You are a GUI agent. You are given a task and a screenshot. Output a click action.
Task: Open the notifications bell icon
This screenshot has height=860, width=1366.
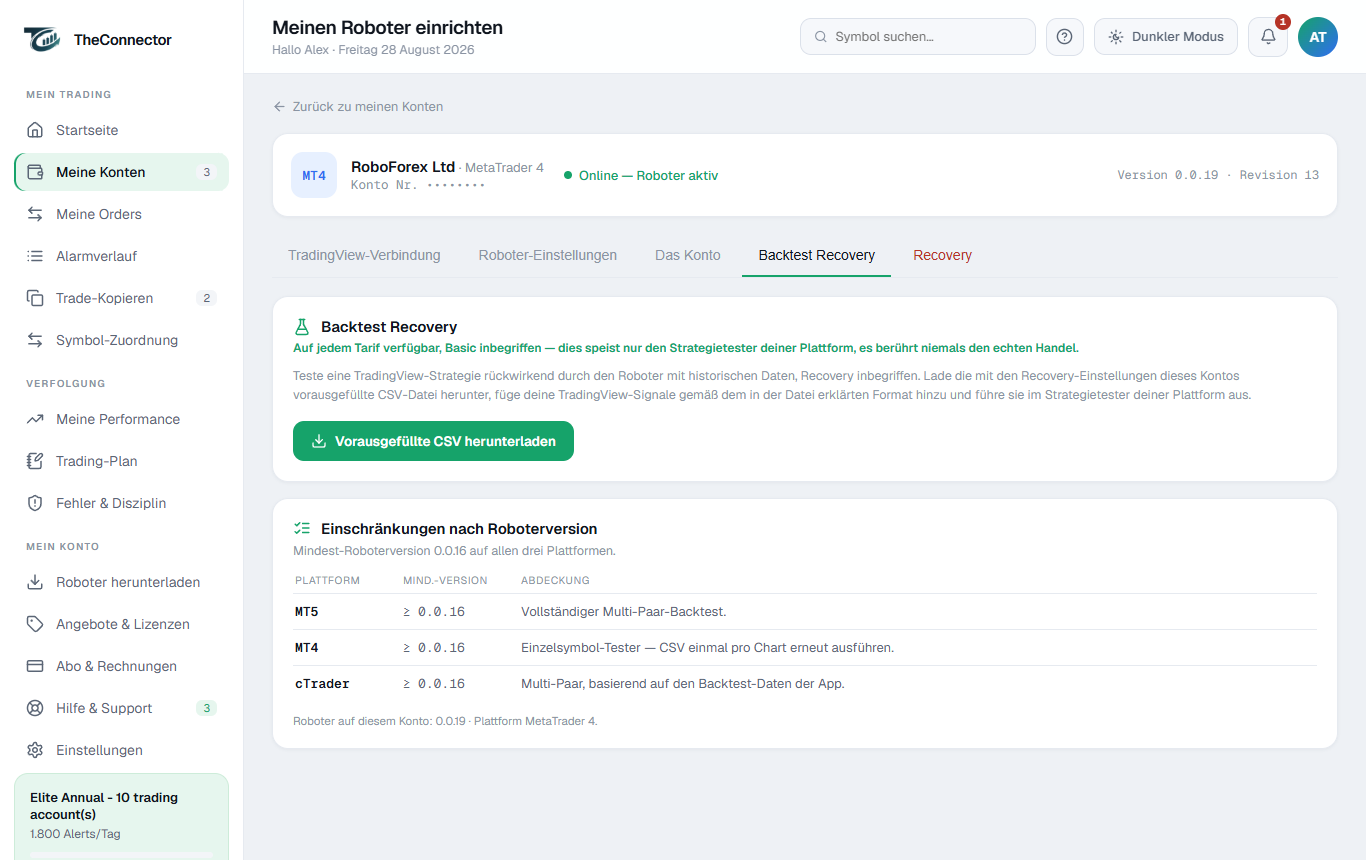pos(1268,37)
